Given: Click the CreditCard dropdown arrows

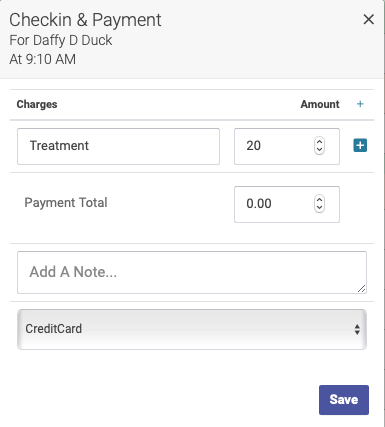Looking at the screenshot, I should click(x=357, y=329).
